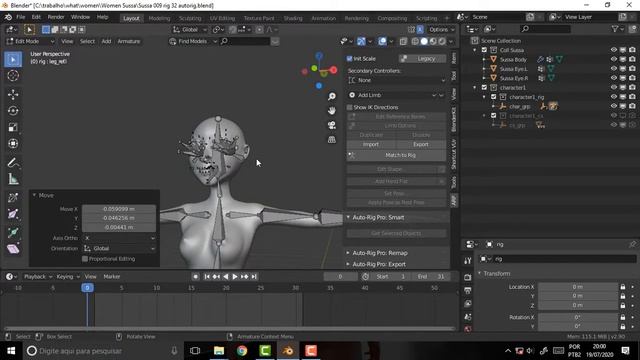The height and width of the screenshot is (360, 640).
Task: Enable the Init Scale checkbox
Action: pyautogui.click(x=349, y=59)
